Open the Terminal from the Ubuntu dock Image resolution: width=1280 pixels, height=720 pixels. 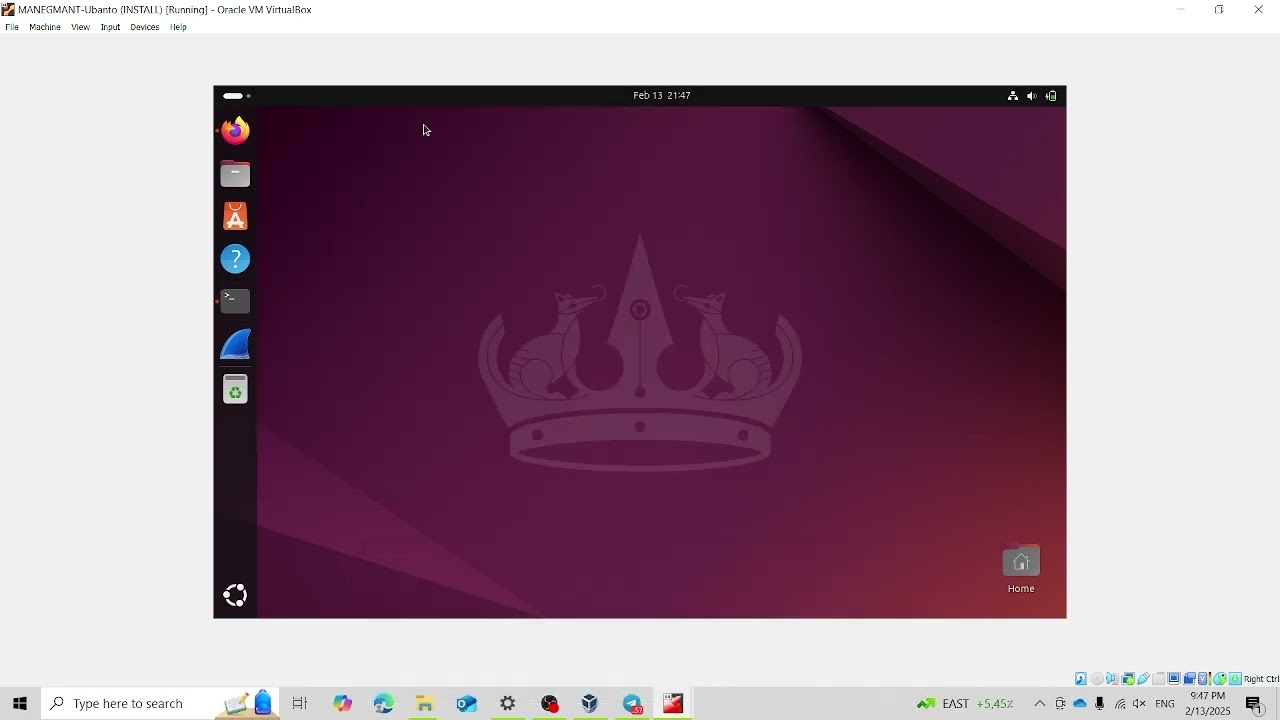[236, 301]
